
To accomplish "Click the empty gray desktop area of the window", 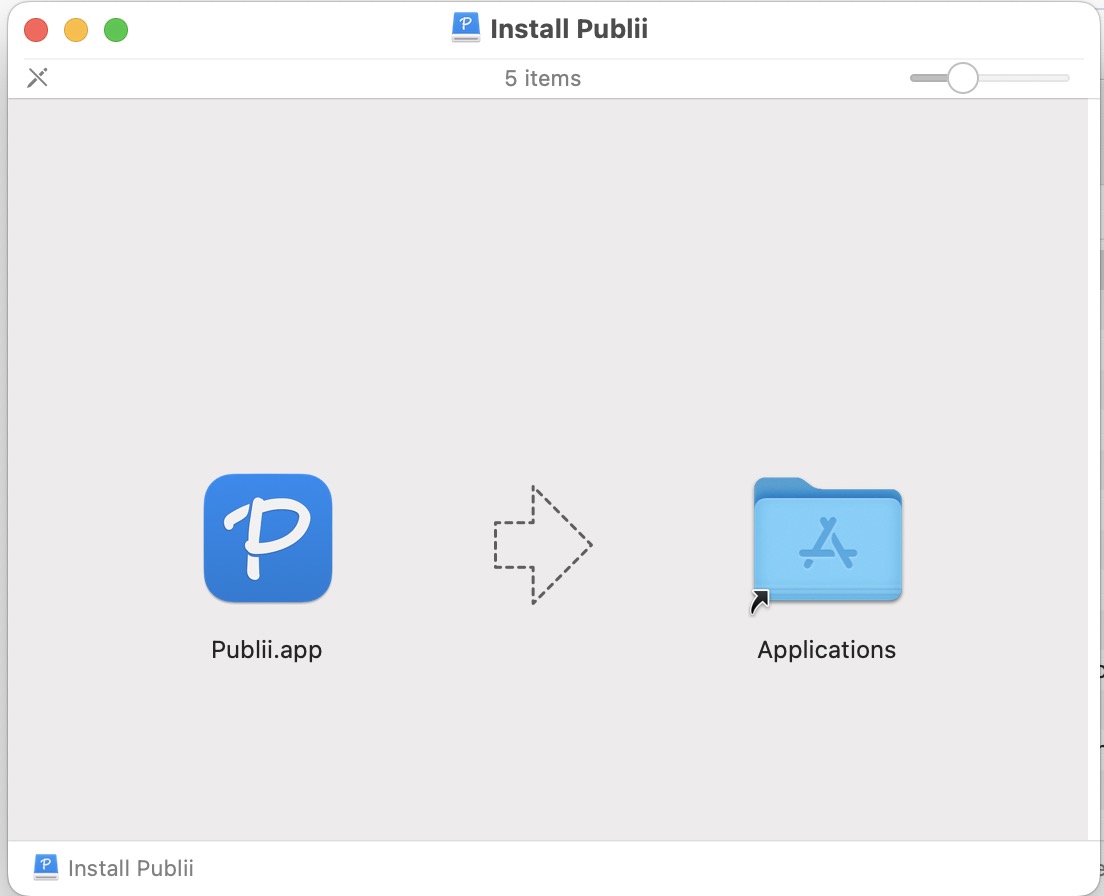I will coord(550,250).
